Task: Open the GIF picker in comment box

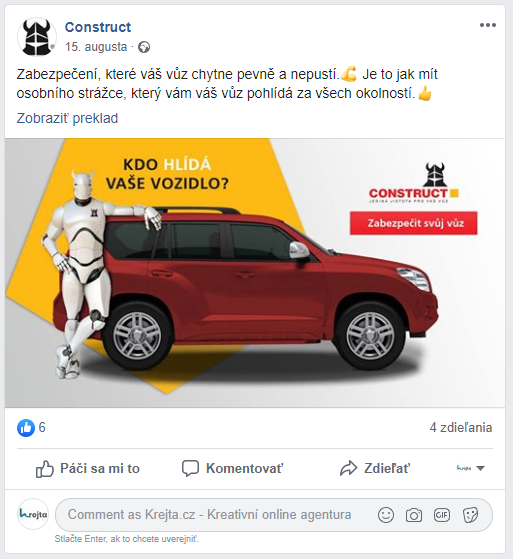Action: pyautogui.click(x=442, y=515)
